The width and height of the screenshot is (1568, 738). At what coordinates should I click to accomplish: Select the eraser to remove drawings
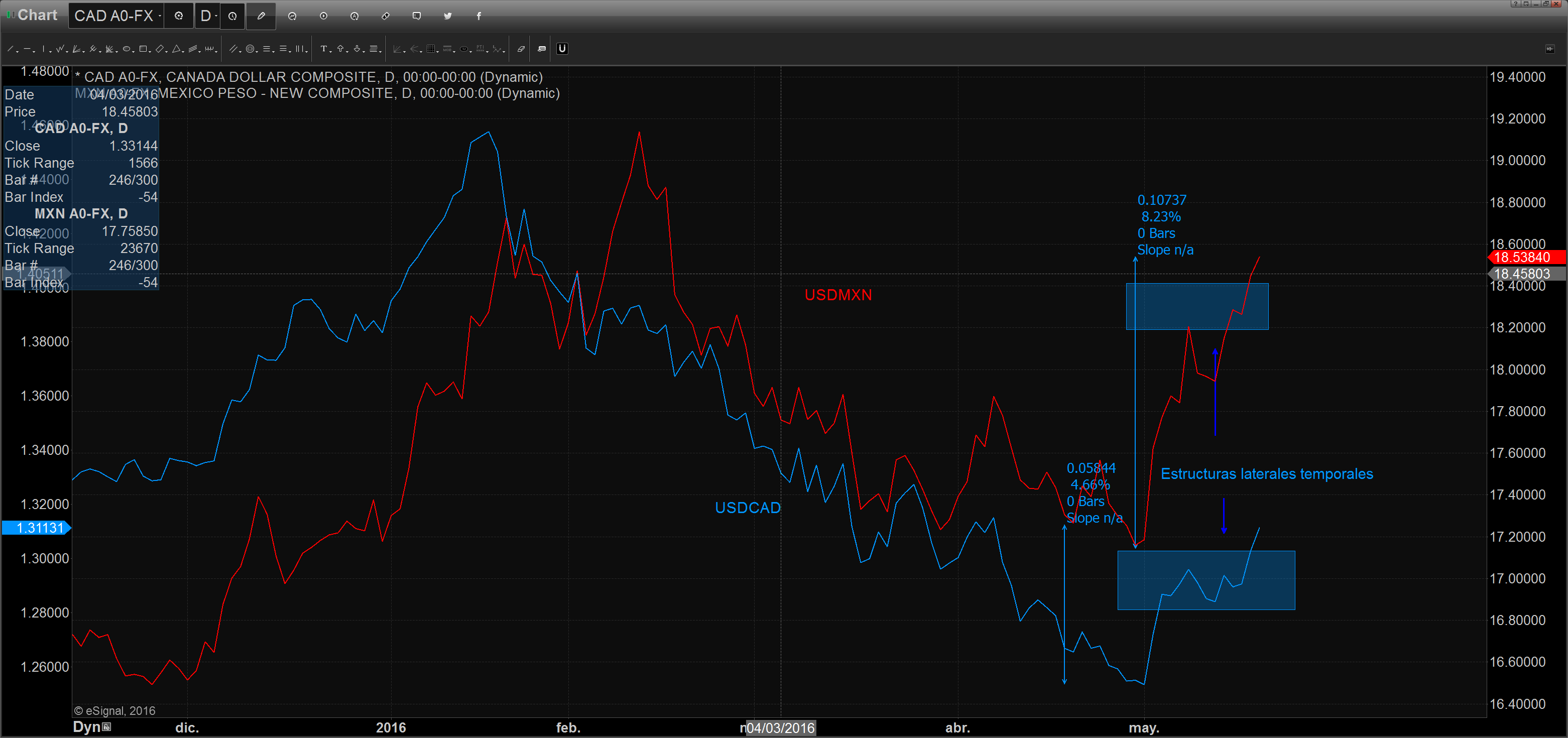point(521,49)
